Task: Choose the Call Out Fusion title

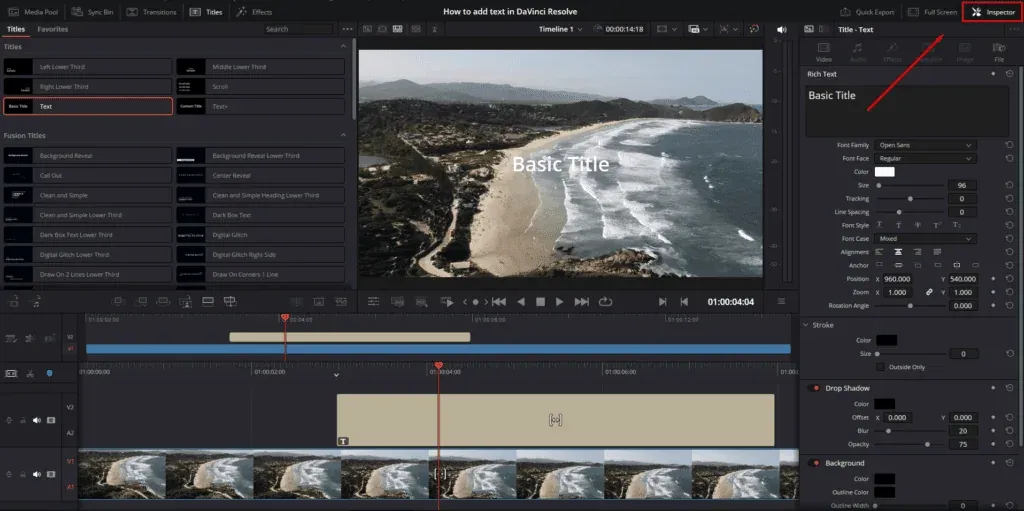Action: pos(88,176)
